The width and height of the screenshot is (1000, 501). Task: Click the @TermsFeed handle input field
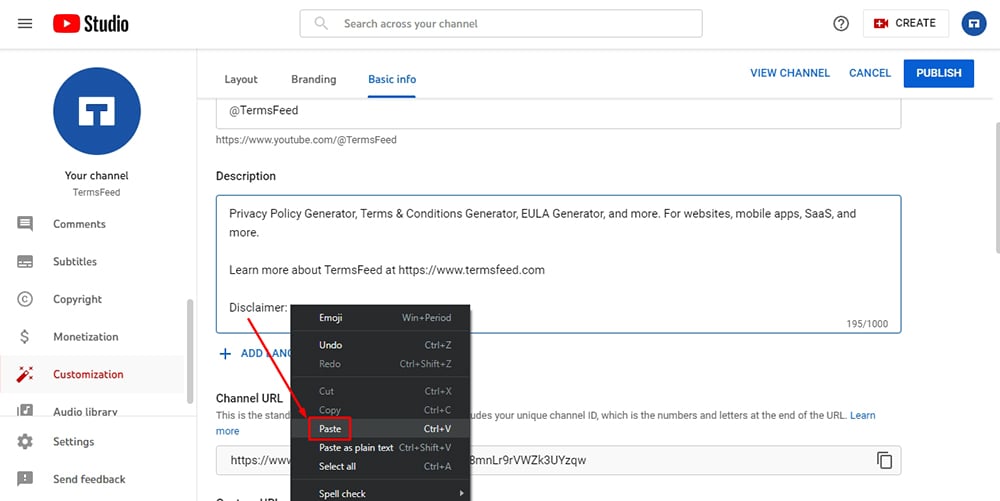click(558, 113)
